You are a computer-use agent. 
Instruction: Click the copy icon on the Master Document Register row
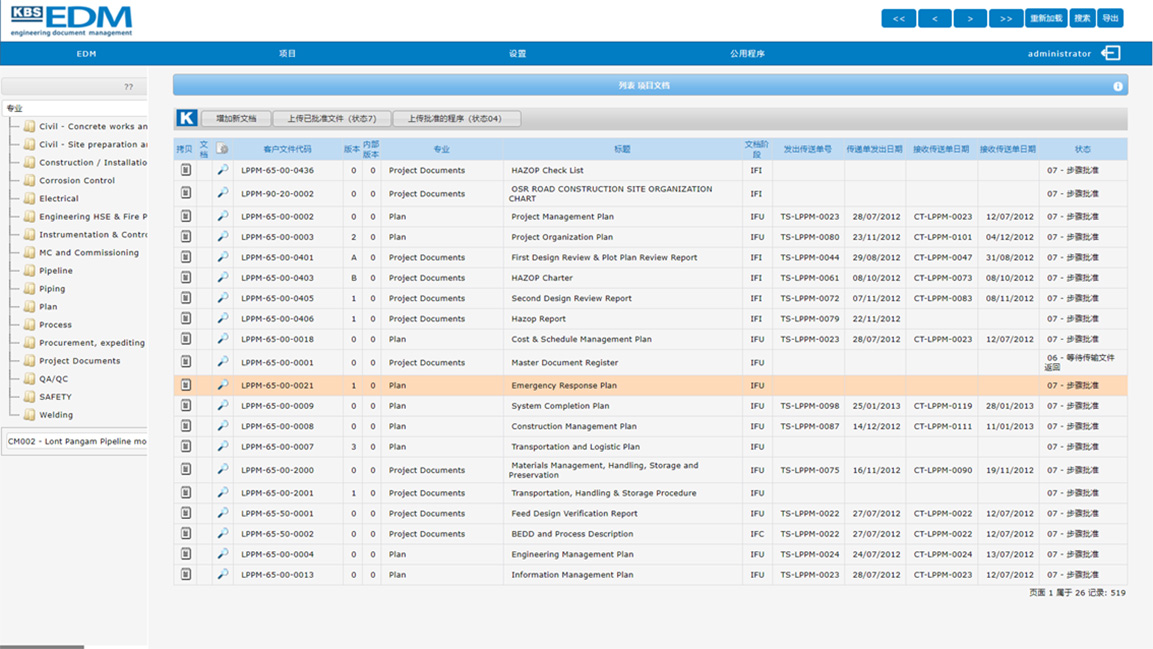click(x=186, y=362)
